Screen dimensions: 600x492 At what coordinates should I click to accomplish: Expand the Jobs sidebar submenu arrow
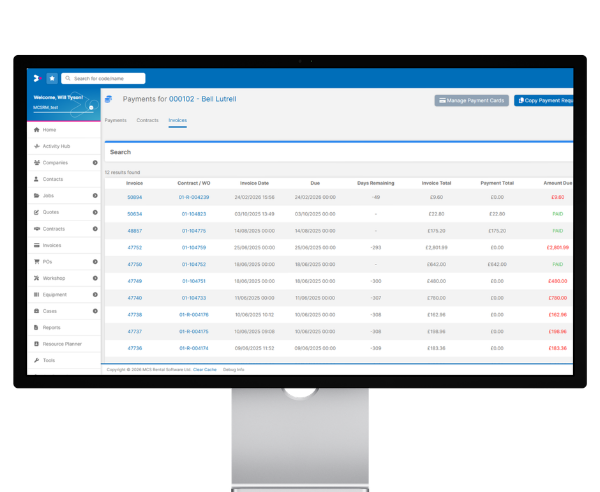pyautogui.click(x=94, y=195)
